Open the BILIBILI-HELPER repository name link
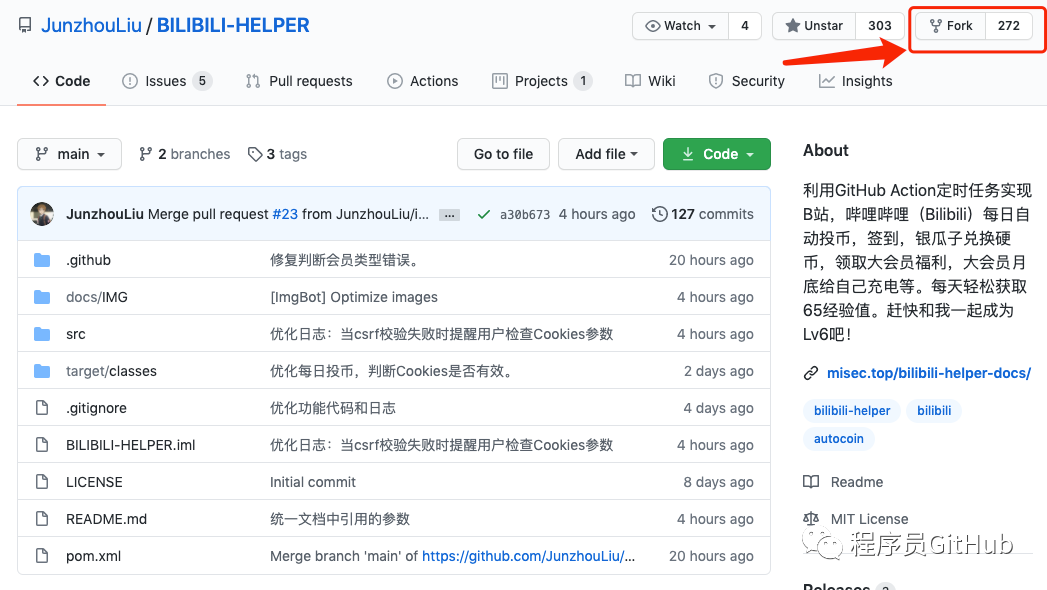The width and height of the screenshot is (1047, 590). (233, 25)
